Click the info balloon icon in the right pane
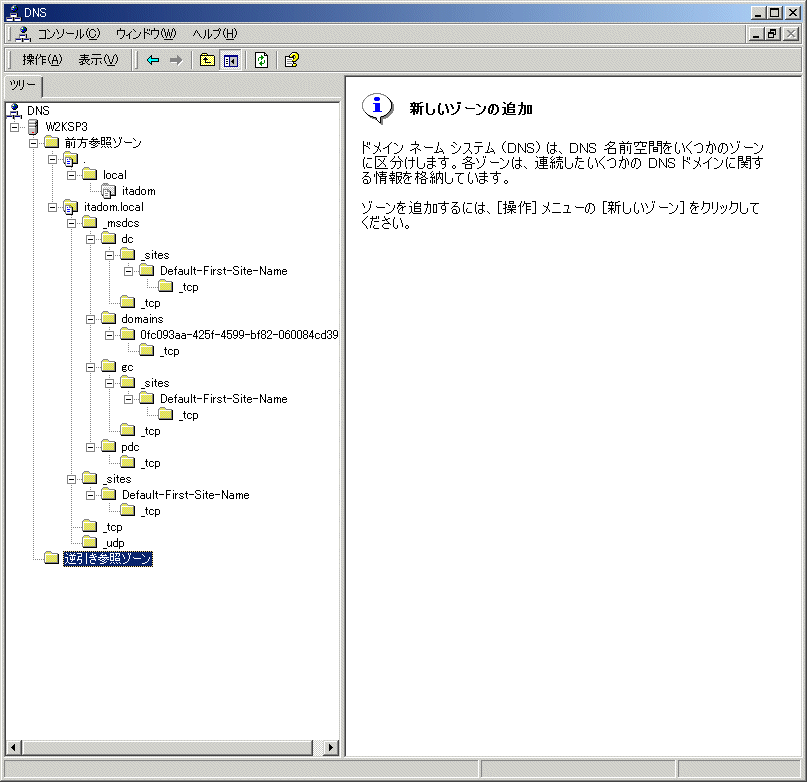 377,108
